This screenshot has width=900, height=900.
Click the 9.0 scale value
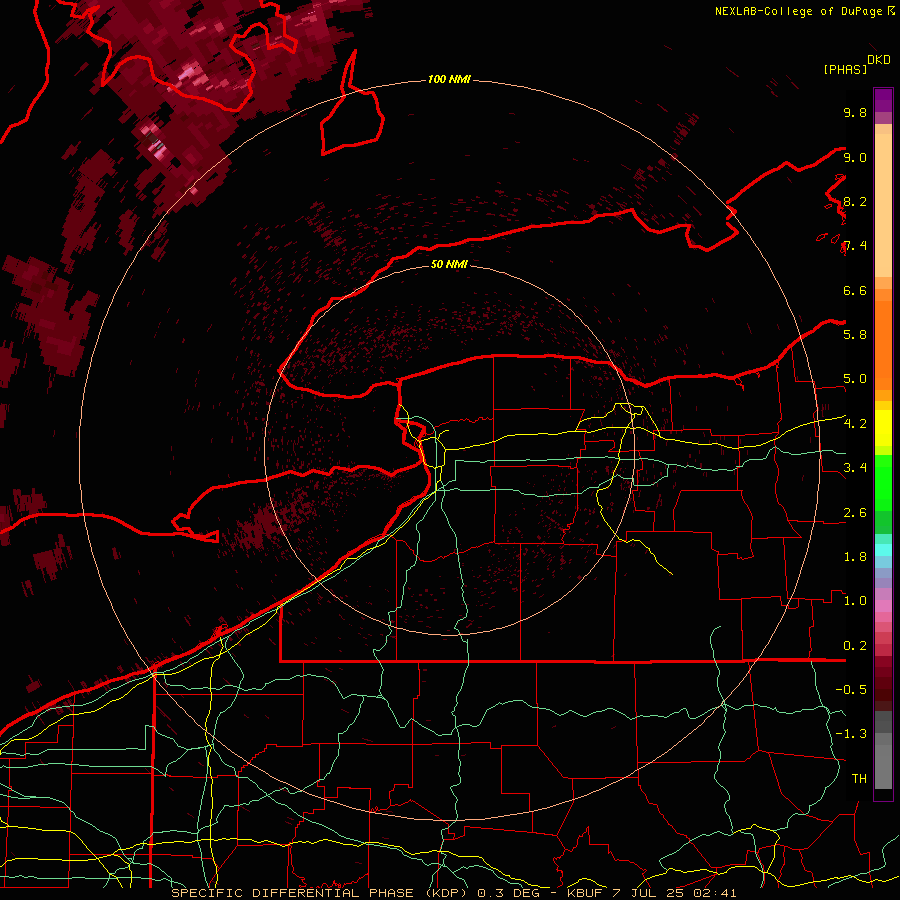pos(855,157)
